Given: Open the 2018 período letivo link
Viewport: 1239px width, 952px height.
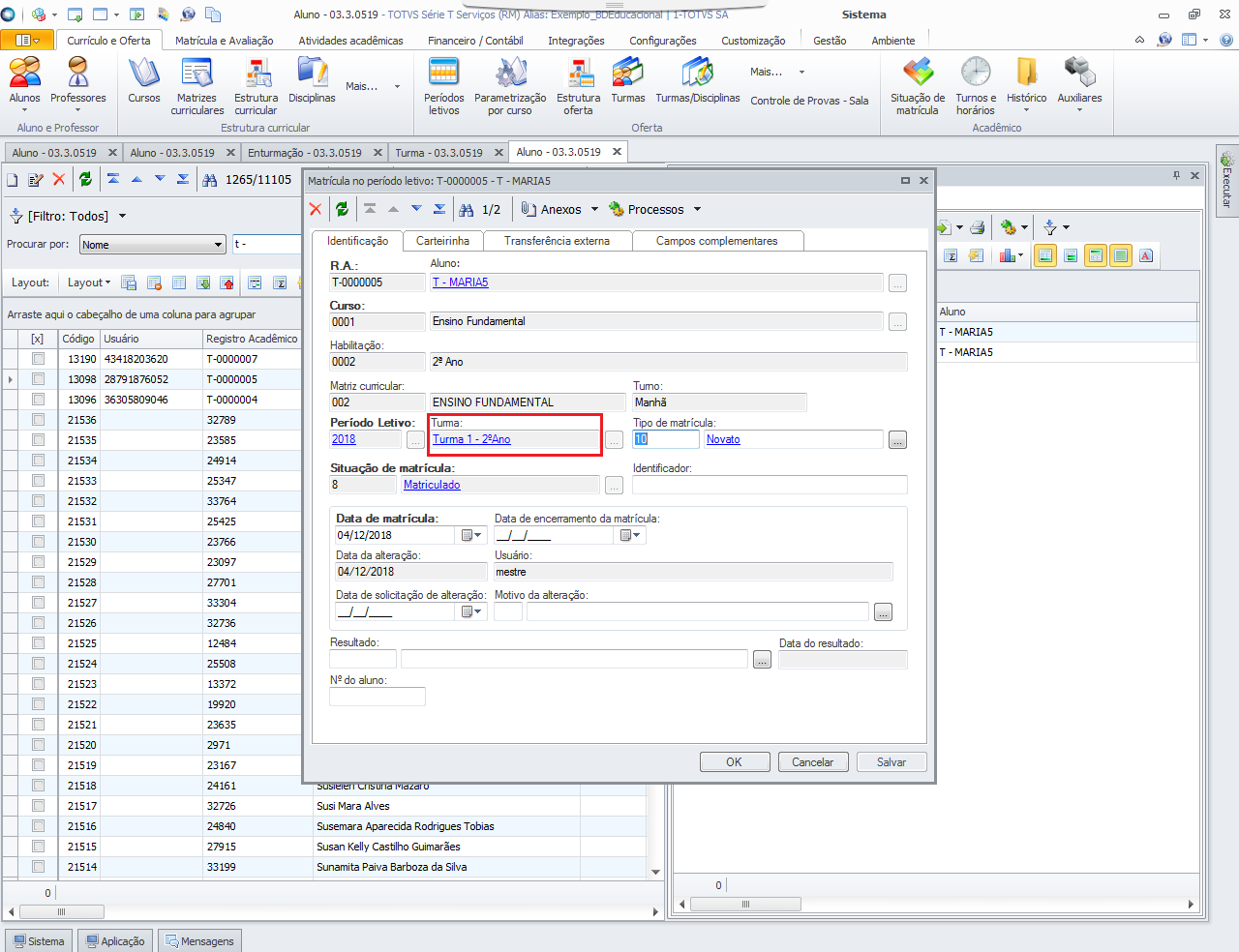Looking at the screenshot, I should [x=344, y=439].
